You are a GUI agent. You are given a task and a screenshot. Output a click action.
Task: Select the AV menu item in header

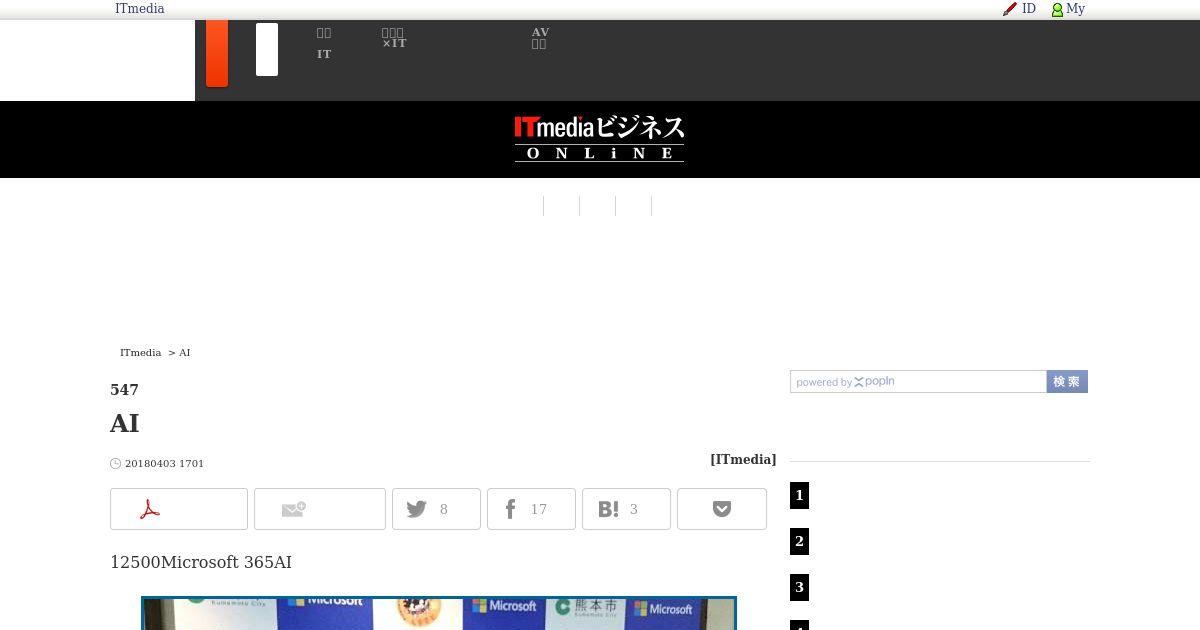[540, 38]
